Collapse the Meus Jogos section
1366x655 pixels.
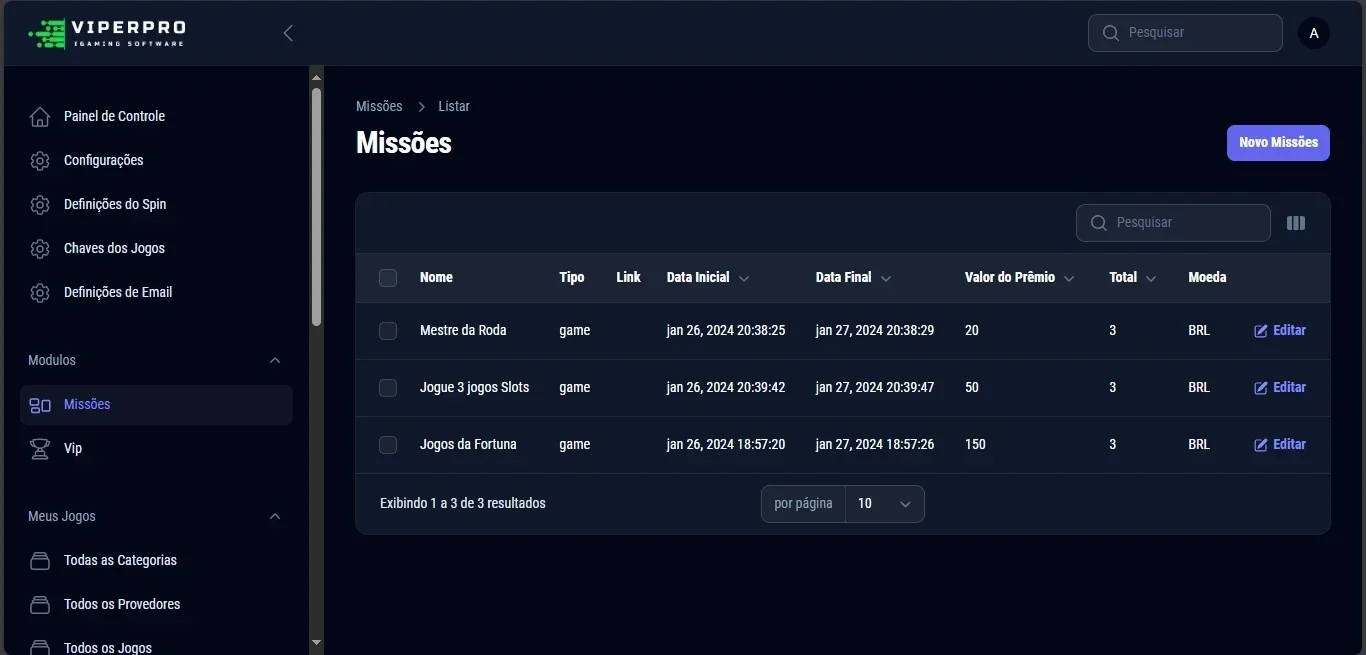(275, 516)
